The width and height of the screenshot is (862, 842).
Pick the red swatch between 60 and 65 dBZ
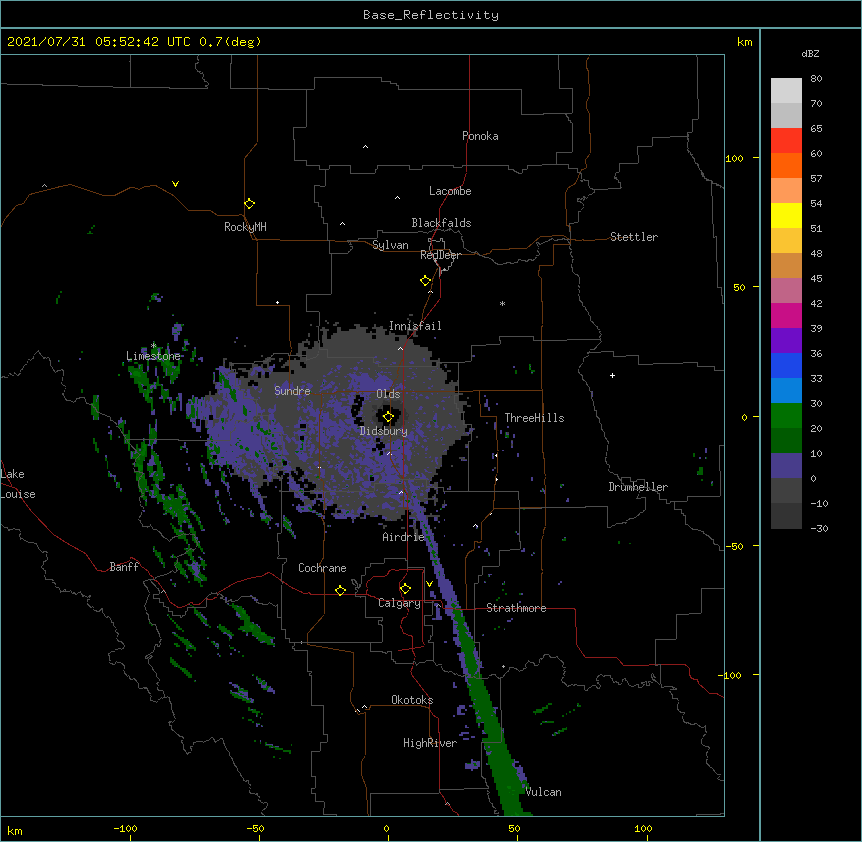786,140
